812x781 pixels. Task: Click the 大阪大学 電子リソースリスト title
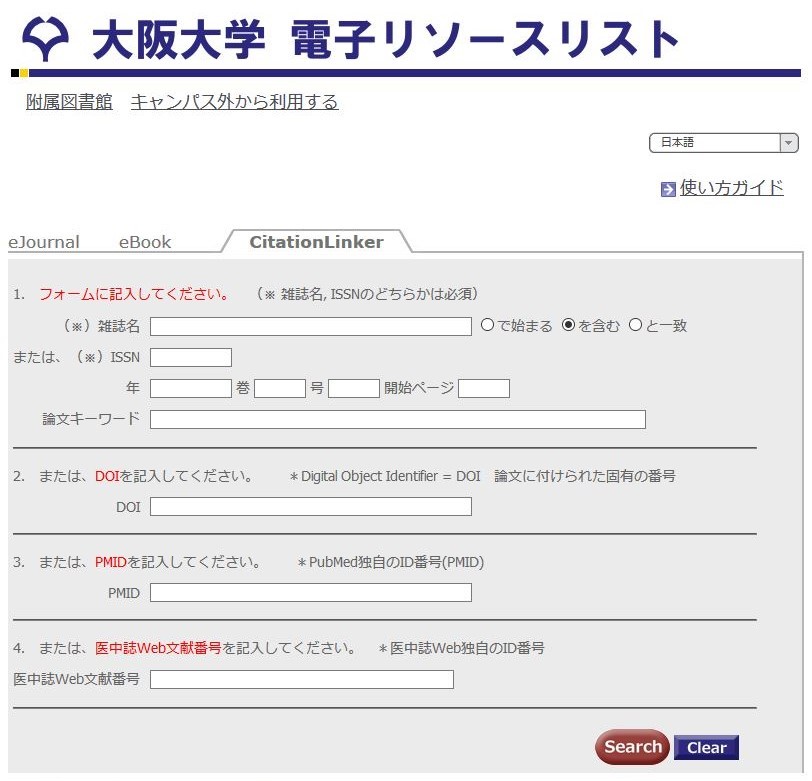click(x=385, y=39)
